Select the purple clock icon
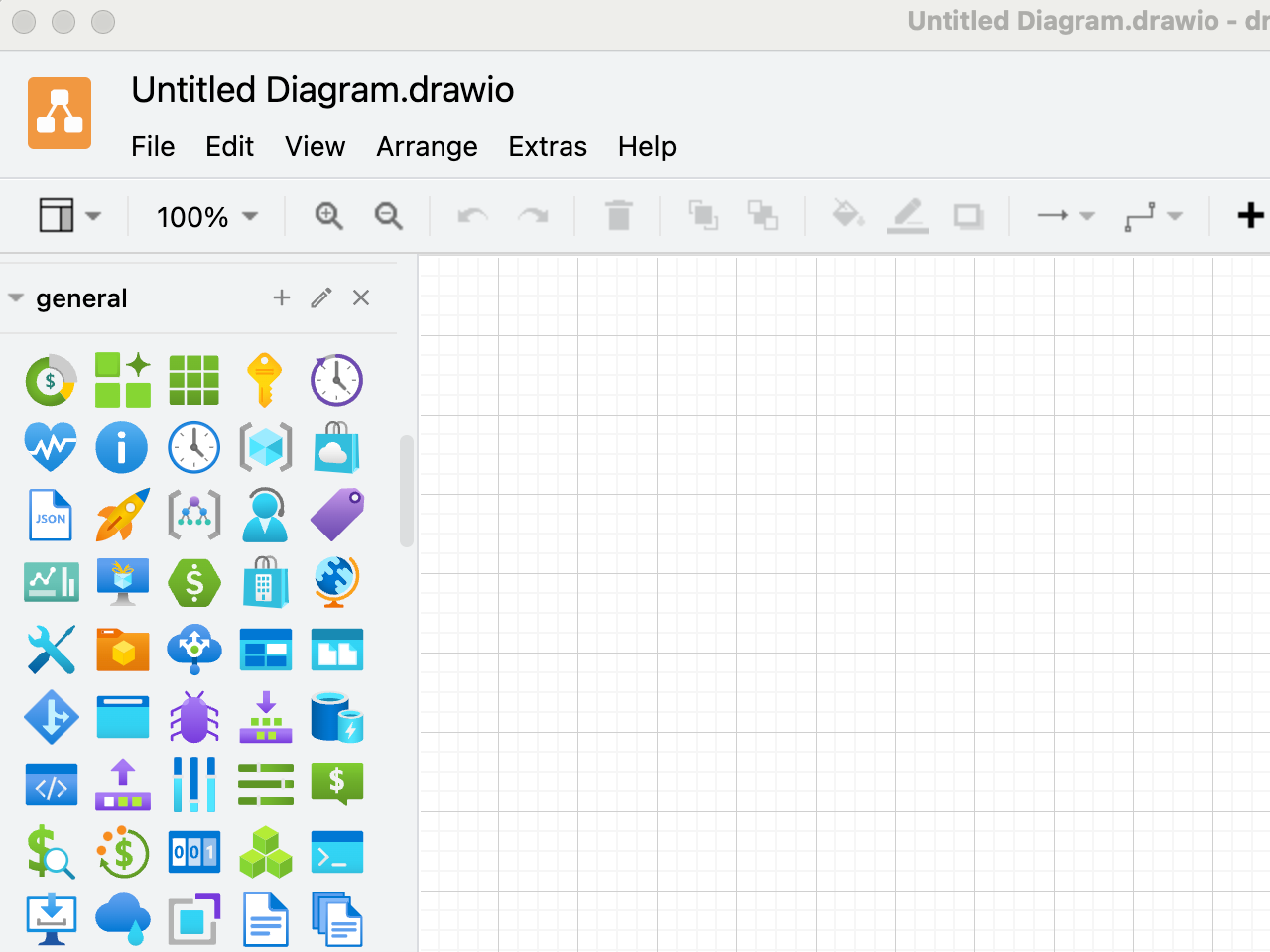Image resolution: width=1270 pixels, height=952 pixels. [336, 380]
